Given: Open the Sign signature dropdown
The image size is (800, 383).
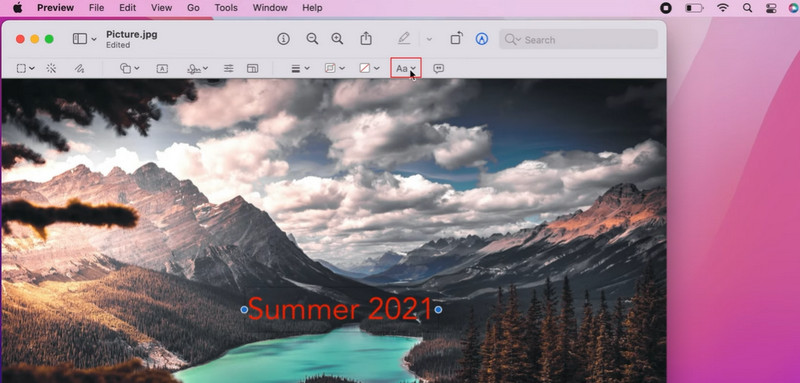Looking at the screenshot, I should [x=197, y=68].
